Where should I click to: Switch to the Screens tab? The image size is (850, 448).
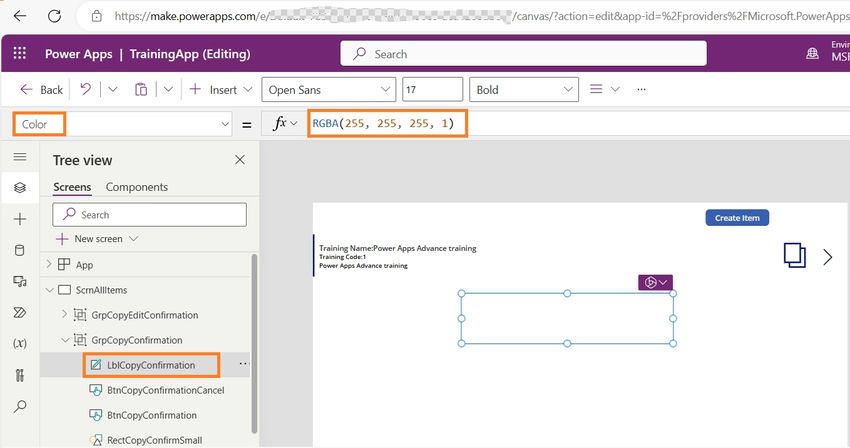click(x=72, y=187)
